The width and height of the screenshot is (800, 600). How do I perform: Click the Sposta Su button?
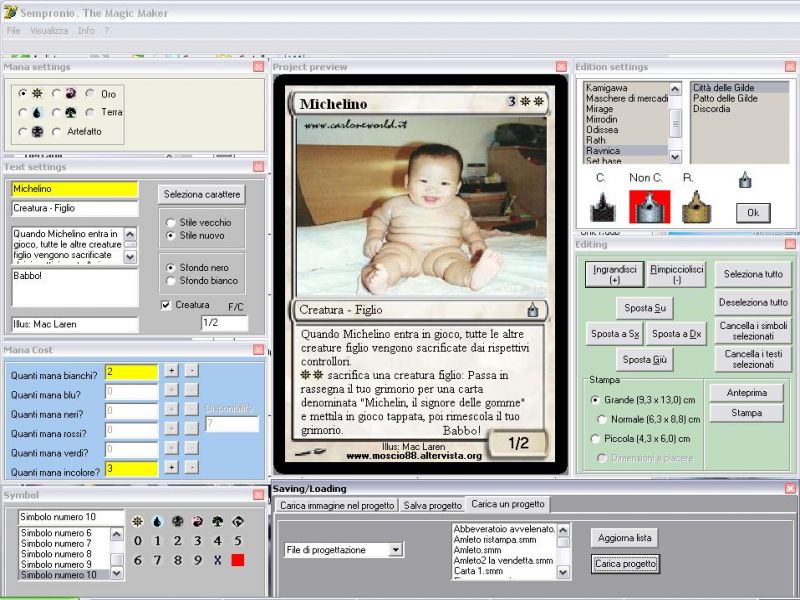[645, 308]
